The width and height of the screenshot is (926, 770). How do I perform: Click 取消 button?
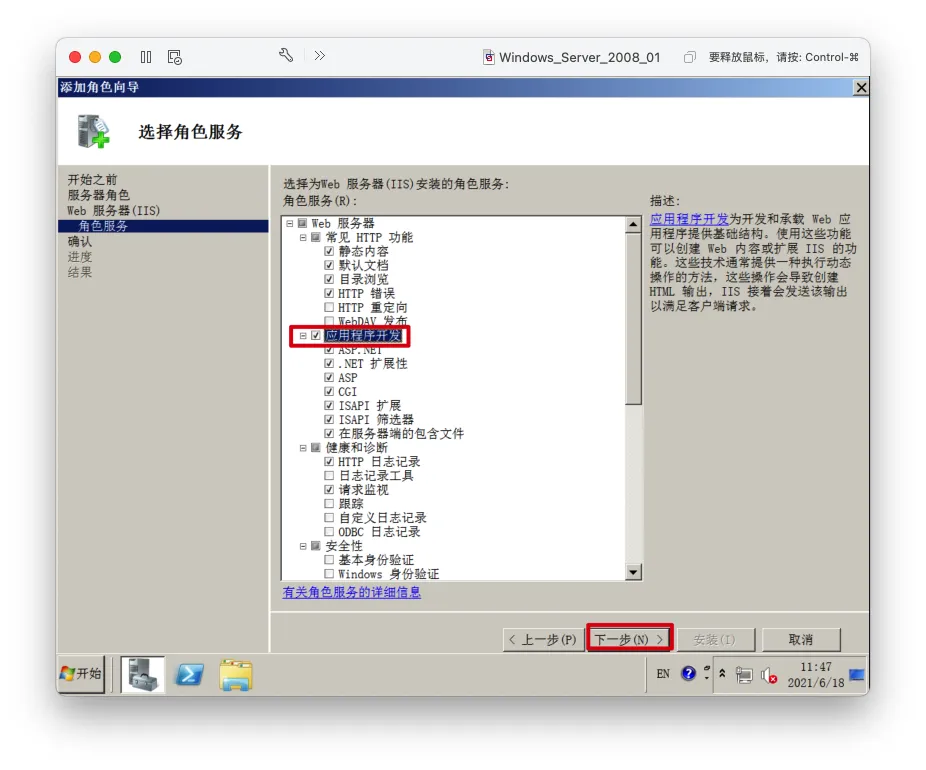click(801, 640)
